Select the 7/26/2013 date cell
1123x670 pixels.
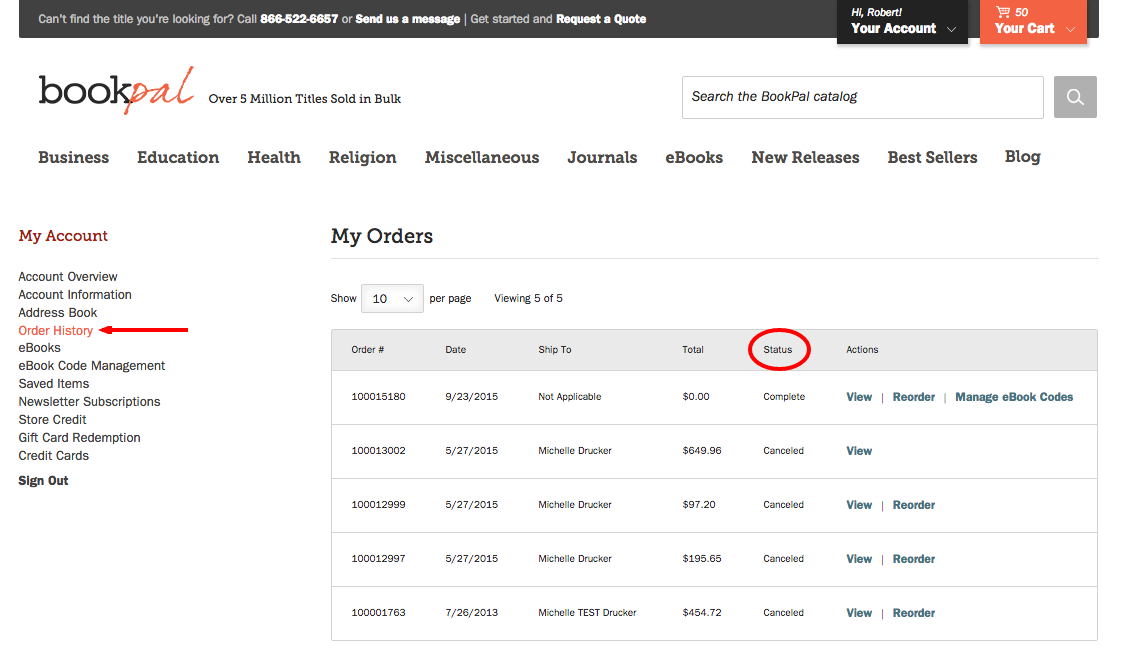click(471, 613)
